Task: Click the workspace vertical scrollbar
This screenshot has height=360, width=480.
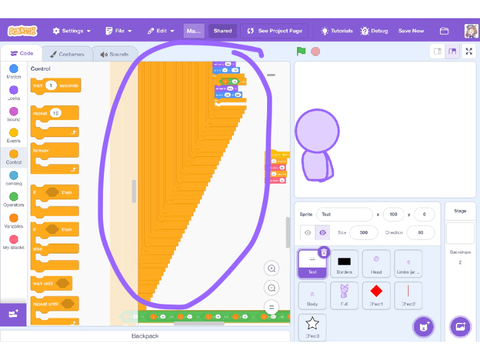Action: (288, 232)
